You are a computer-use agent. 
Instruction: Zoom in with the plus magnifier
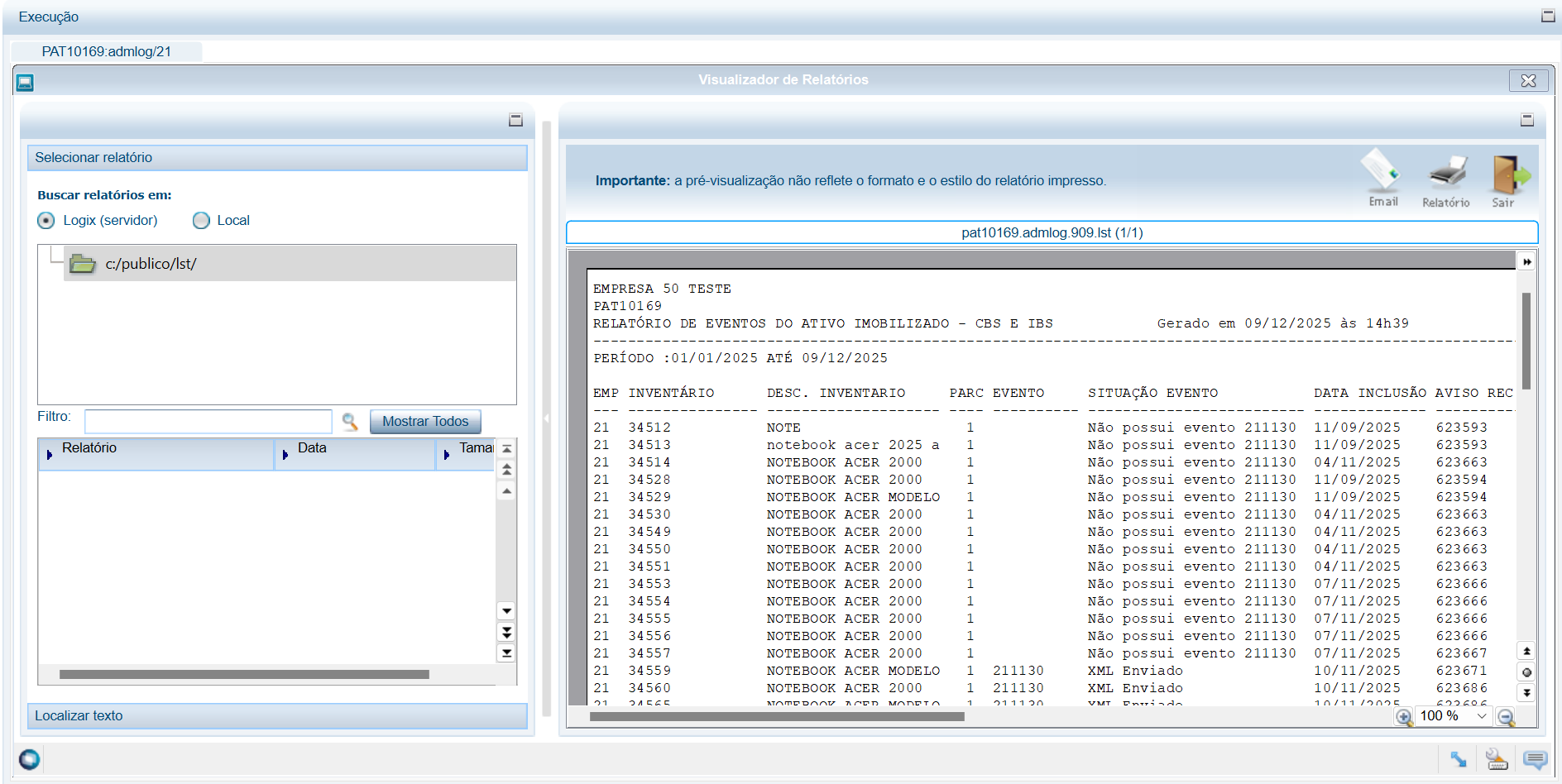[1404, 717]
